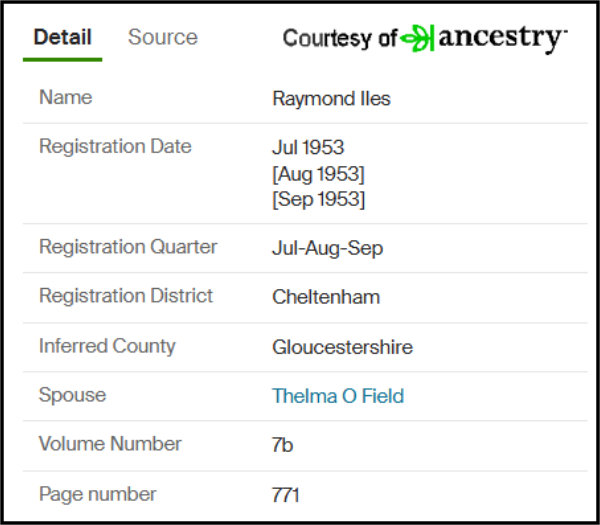Click the Registration District label
This screenshot has height=525, width=600.
pos(126,296)
